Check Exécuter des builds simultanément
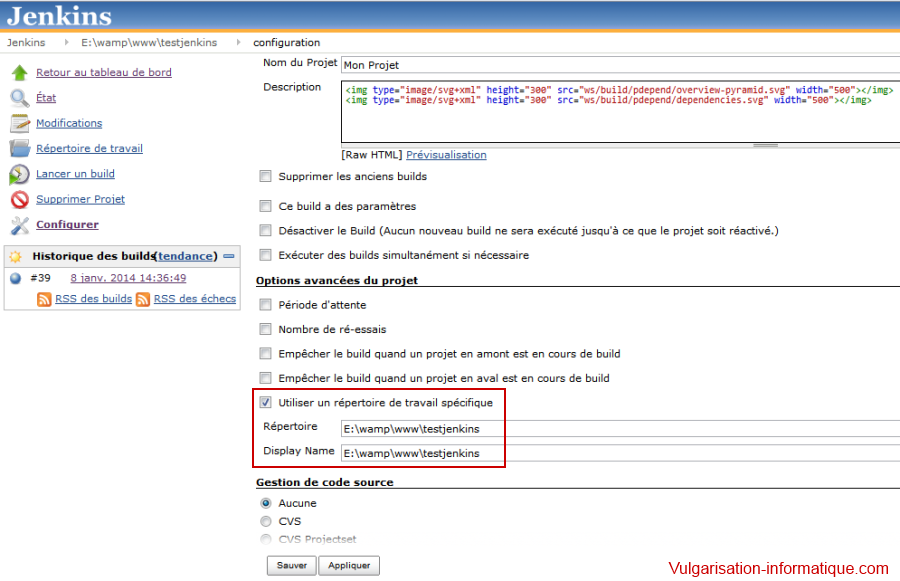This screenshot has height=581, width=900. [265, 254]
